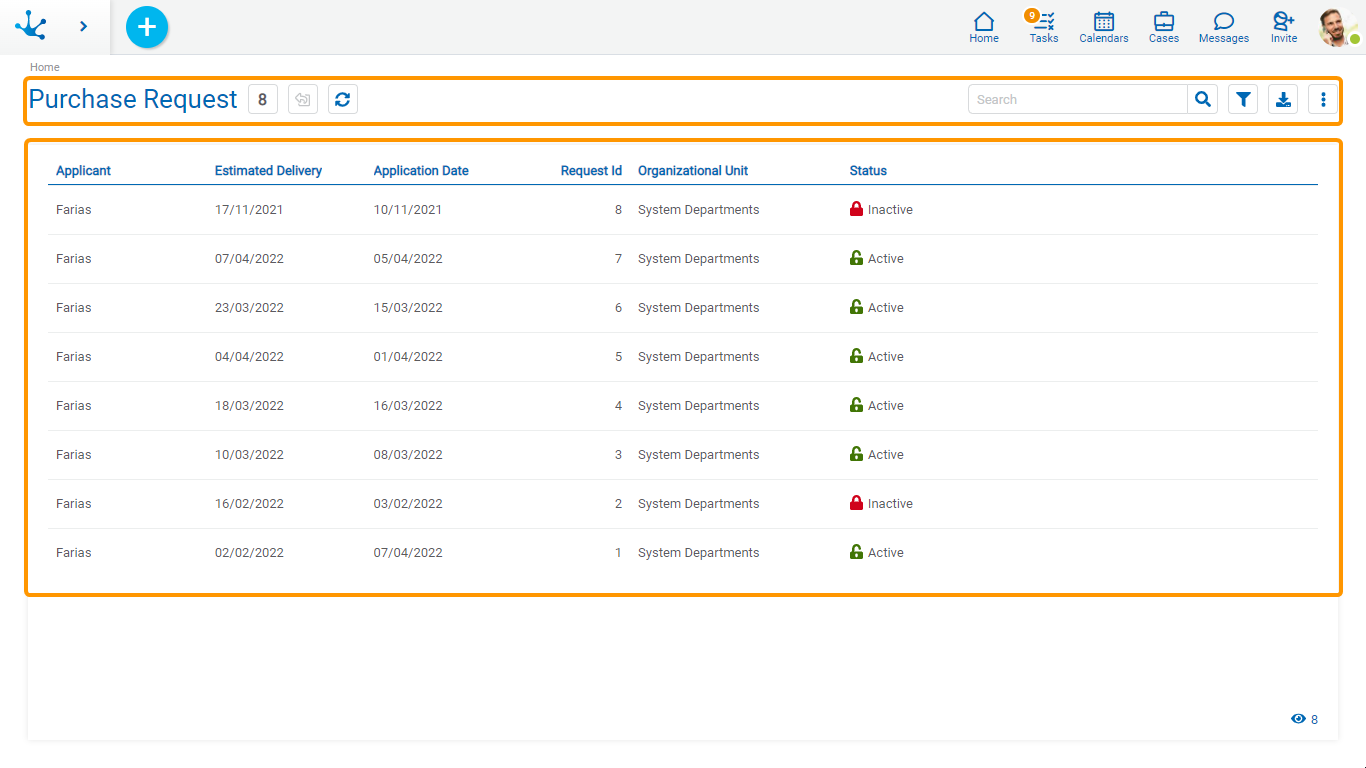Click the Request Id value 3
Image resolution: width=1366 pixels, height=768 pixels.
[x=618, y=455]
